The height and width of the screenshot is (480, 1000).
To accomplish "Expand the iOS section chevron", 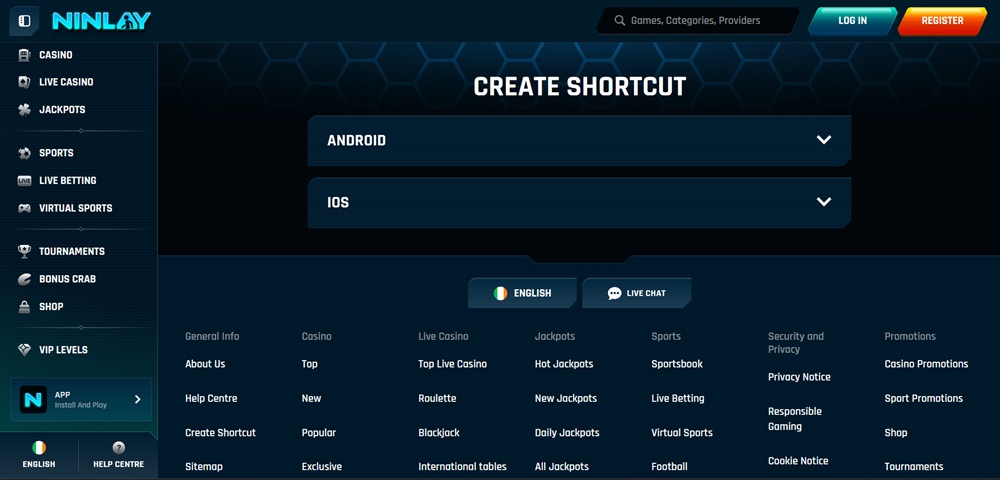I will (824, 202).
